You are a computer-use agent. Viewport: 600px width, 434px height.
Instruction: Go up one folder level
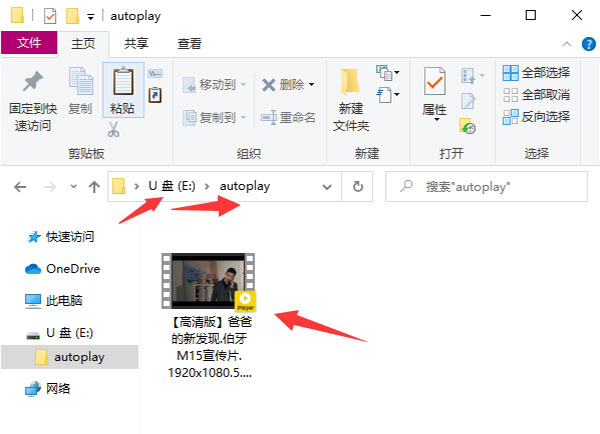pos(94,187)
